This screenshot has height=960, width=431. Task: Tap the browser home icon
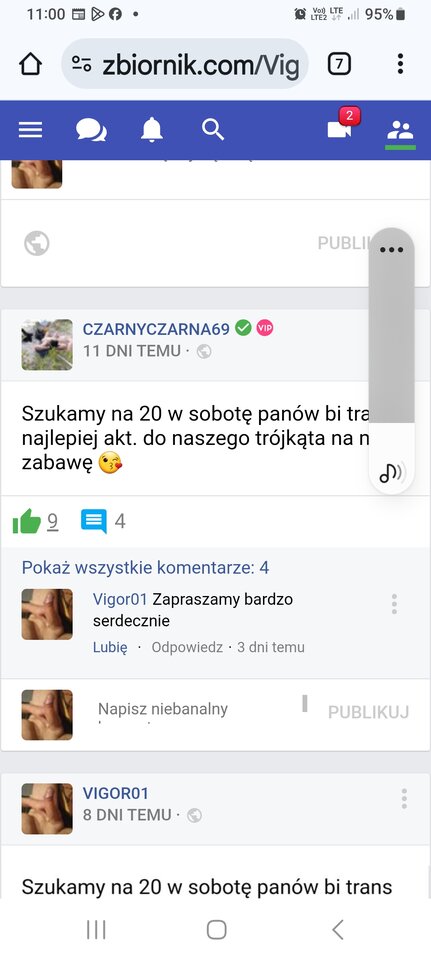pos(31,64)
